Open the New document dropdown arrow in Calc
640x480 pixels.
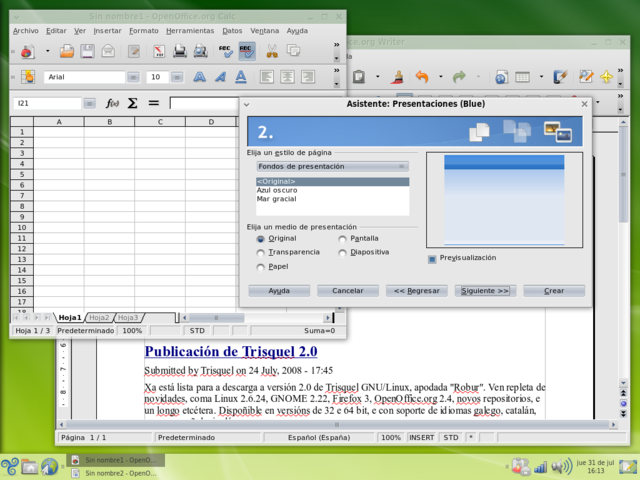47,51
